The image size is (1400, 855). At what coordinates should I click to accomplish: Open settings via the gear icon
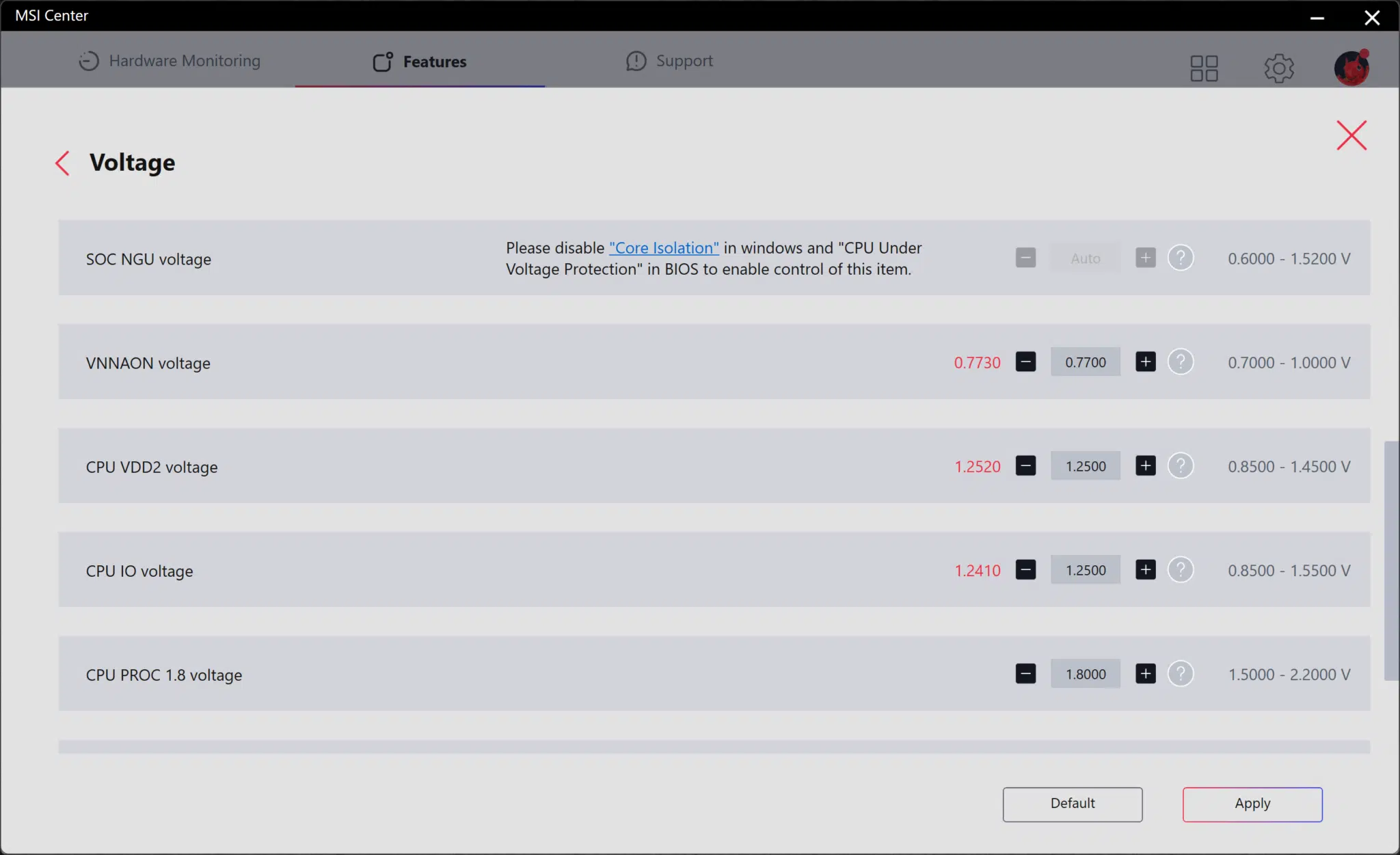click(x=1279, y=68)
